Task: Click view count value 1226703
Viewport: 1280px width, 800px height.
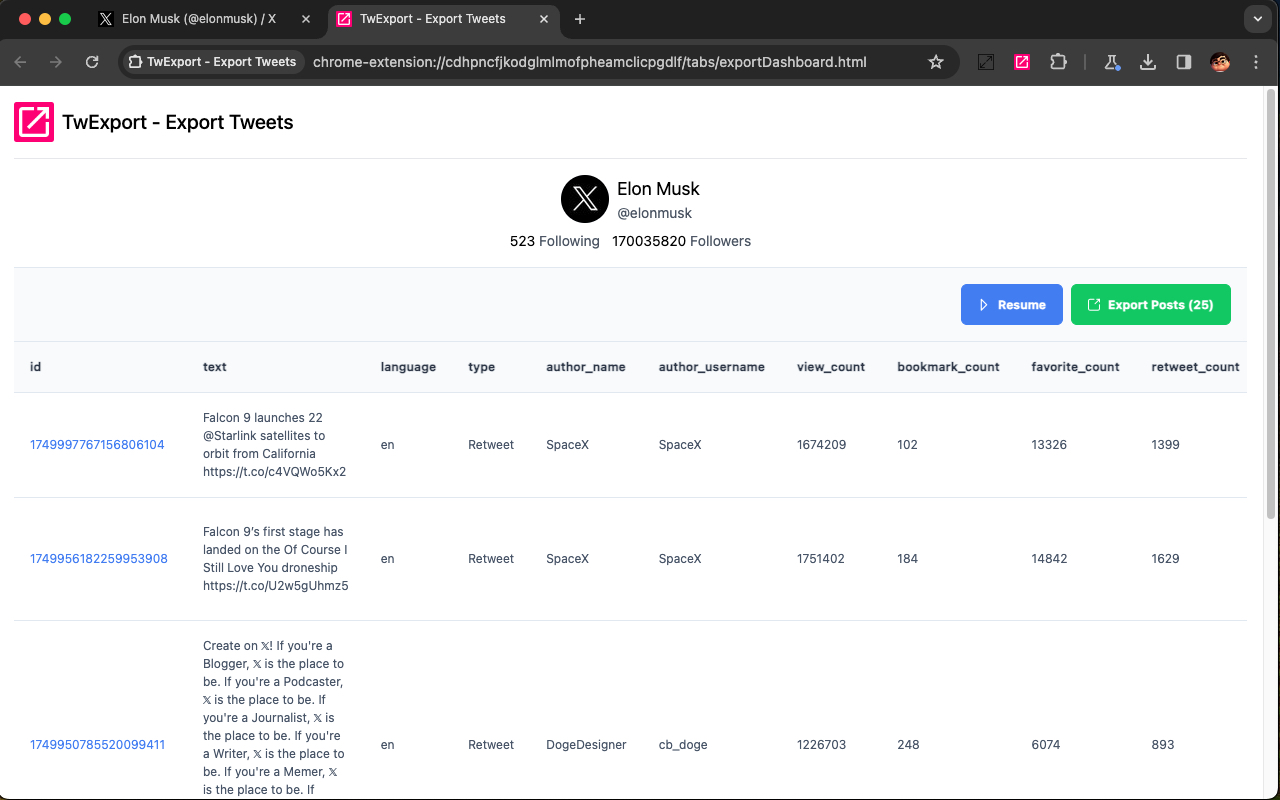Action: point(822,745)
